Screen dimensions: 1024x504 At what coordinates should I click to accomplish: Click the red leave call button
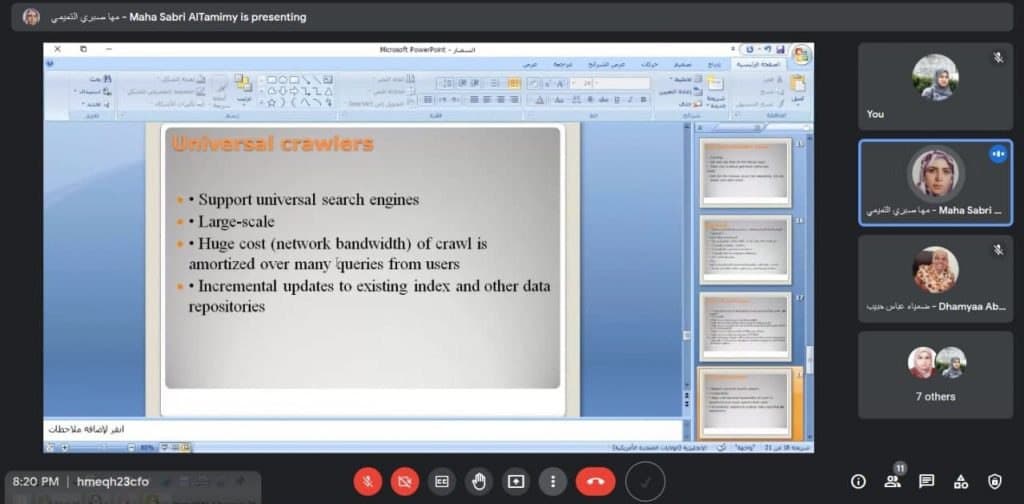[596, 481]
